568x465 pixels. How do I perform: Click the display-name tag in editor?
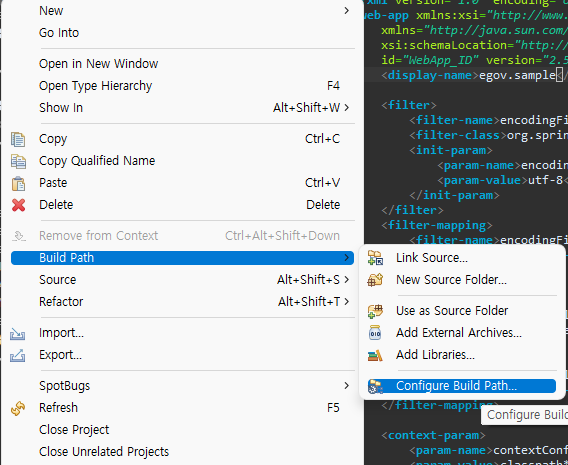tap(430, 75)
